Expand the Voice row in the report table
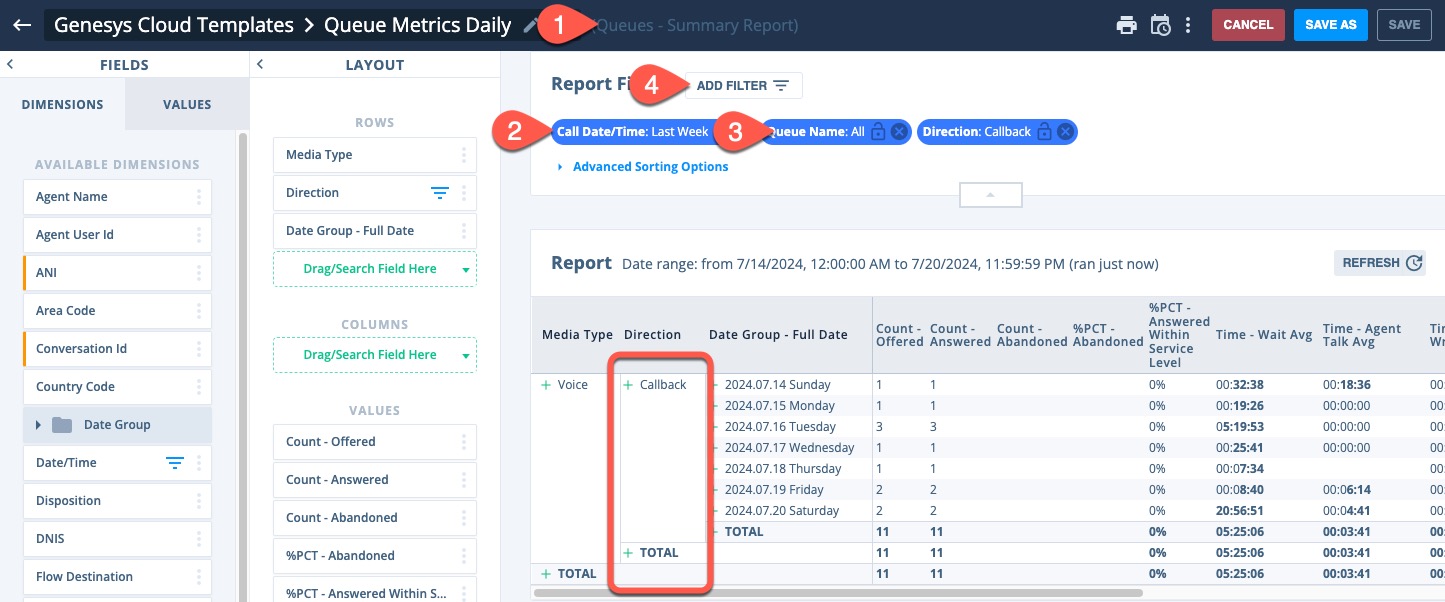The height and width of the screenshot is (602, 1445). point(546,384)
